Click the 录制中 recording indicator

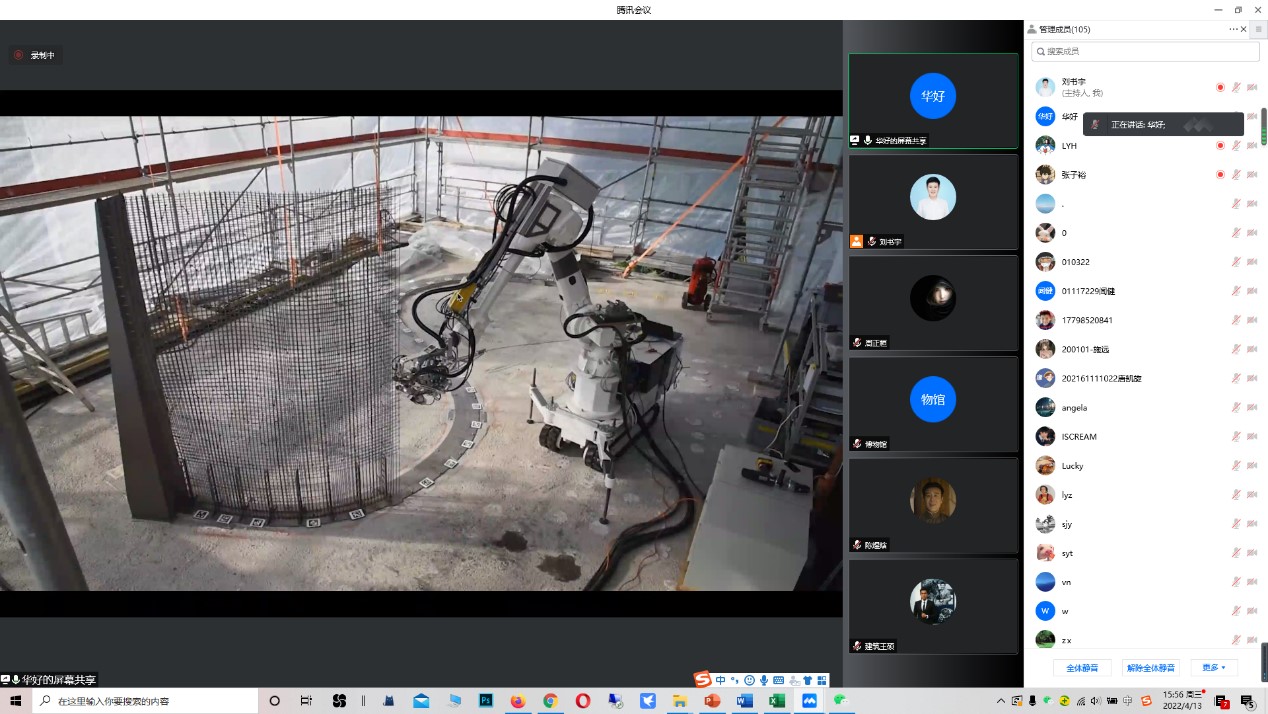tap(35, 55)
